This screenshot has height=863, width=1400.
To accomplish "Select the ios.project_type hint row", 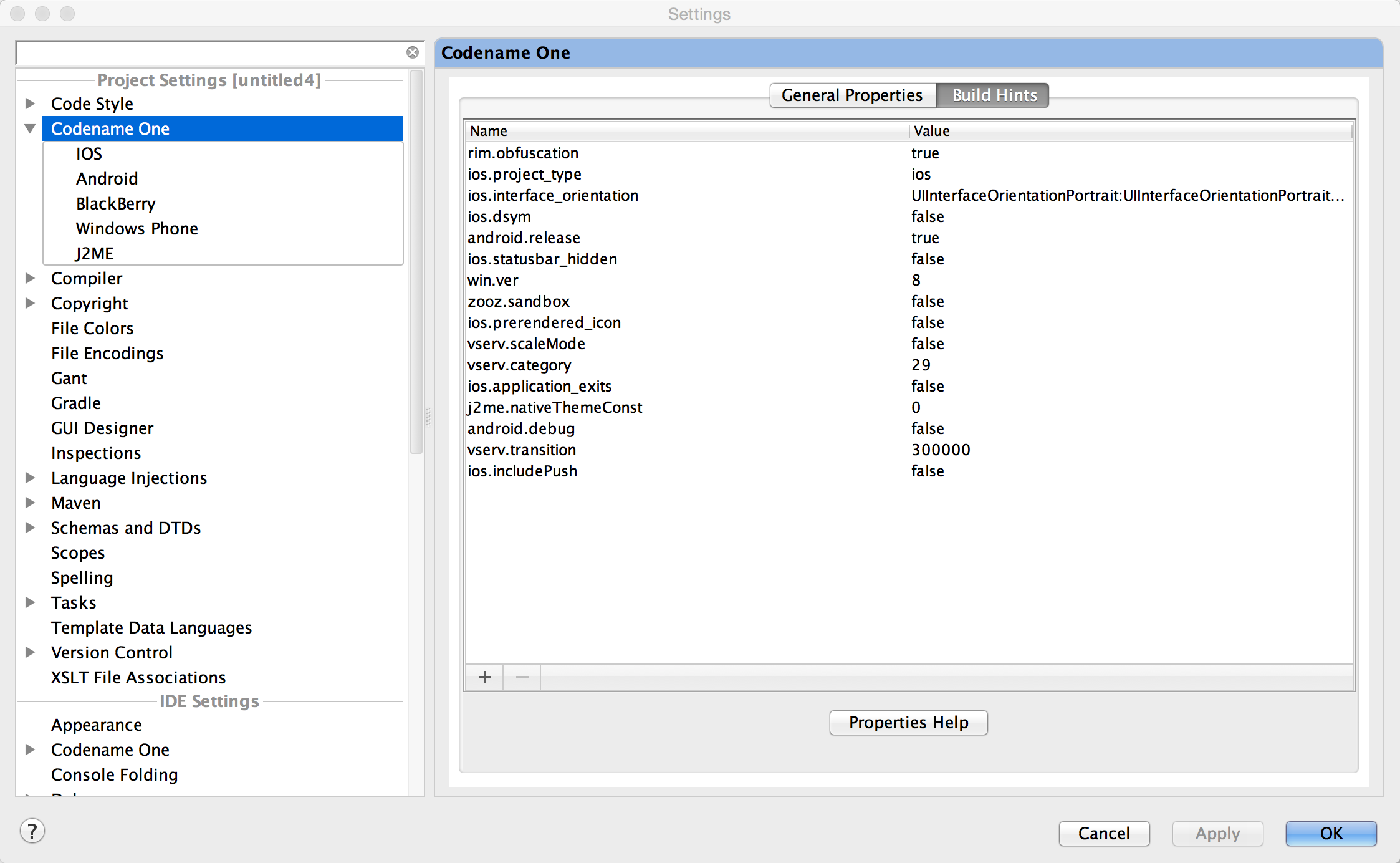I will (909, 174).
